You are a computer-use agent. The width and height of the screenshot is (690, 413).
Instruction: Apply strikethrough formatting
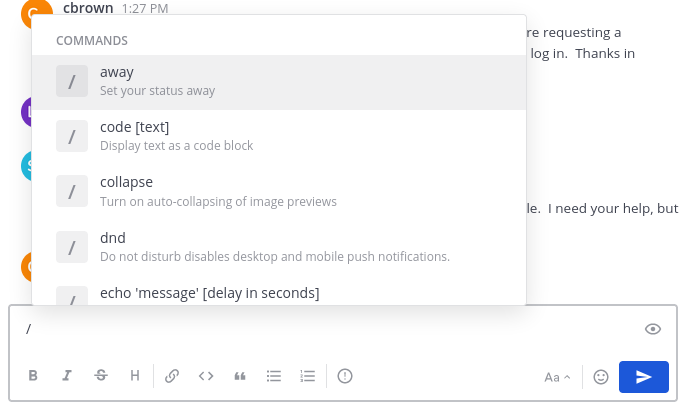coord(101,376)
